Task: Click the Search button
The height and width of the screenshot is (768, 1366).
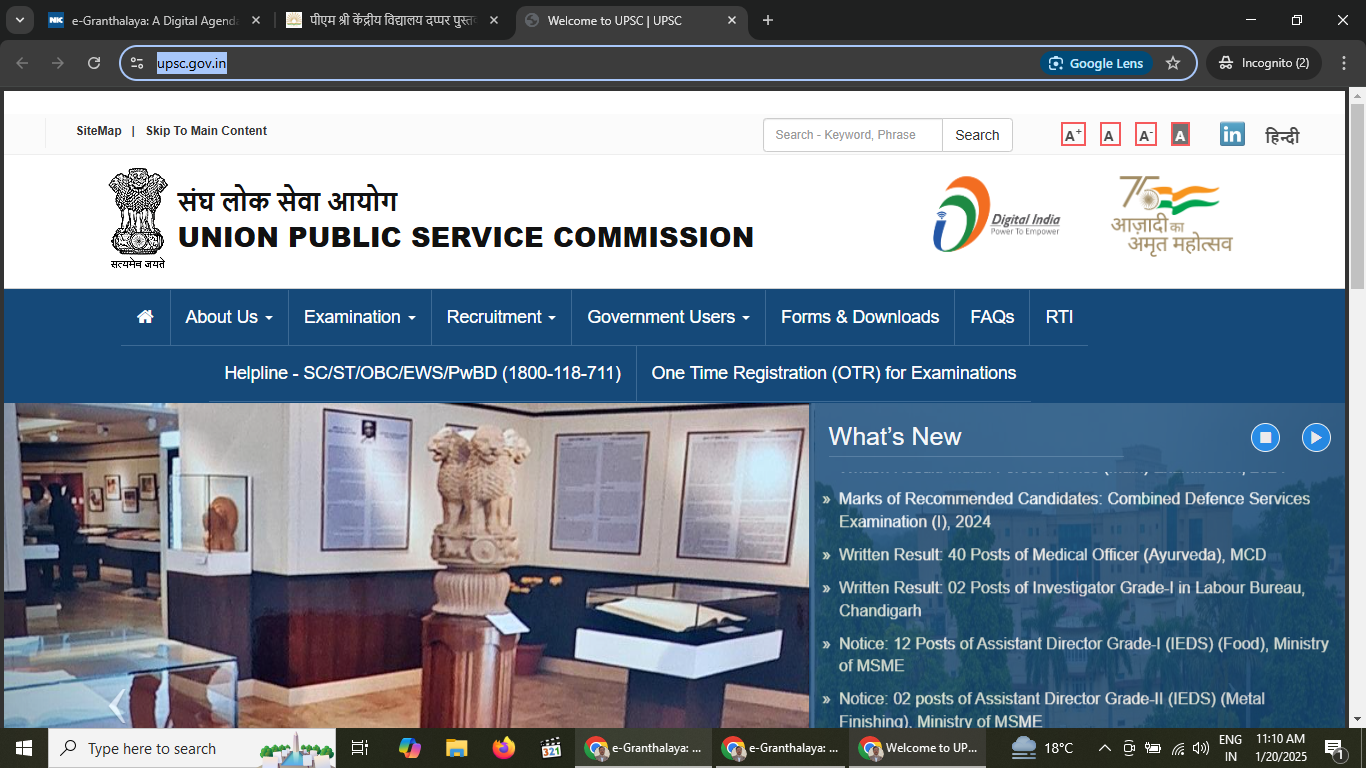Action: pos(977,135)
